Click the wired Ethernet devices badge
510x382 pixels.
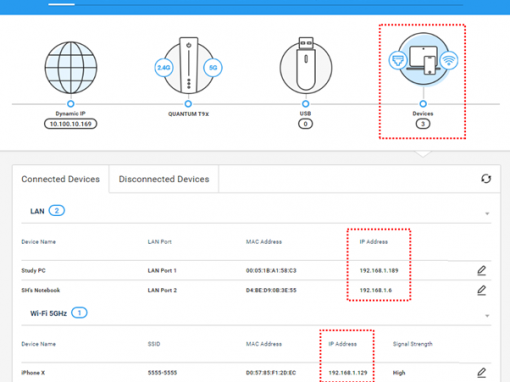(x=398, y=60)
